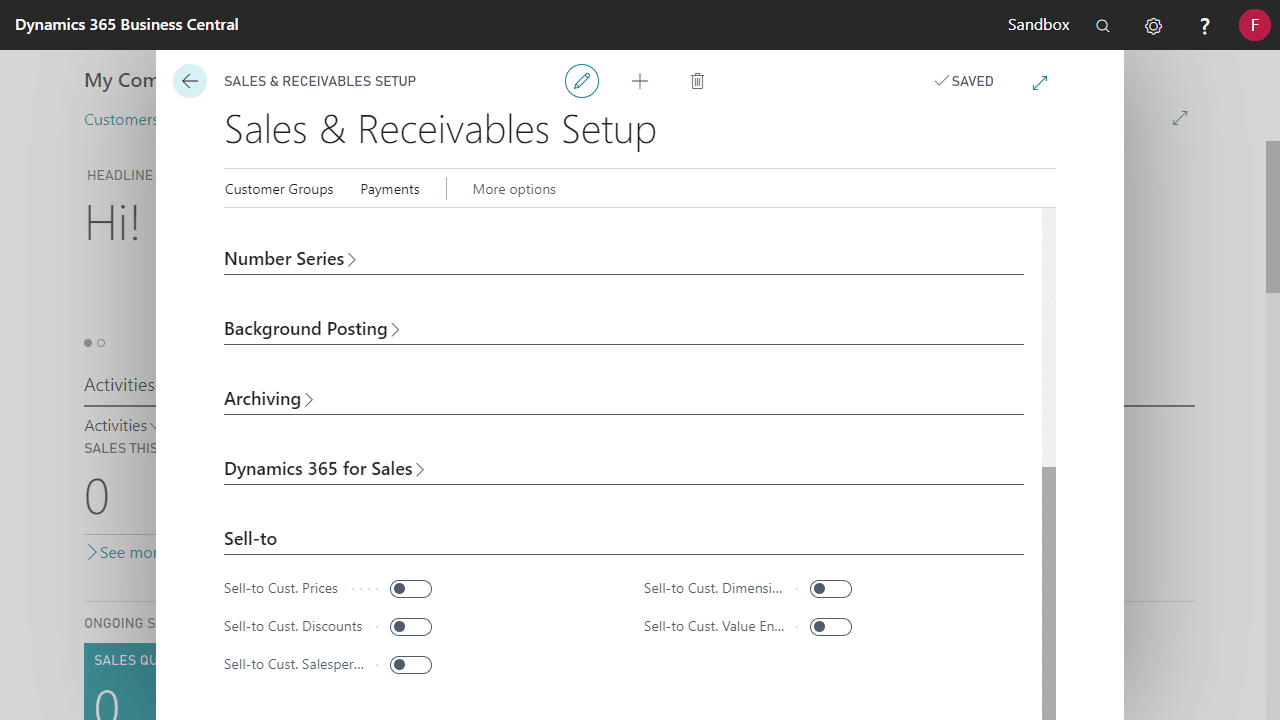Toggle Sell-to Cust. Salesperson switch
Screen dimensions: 1280x720
(x=411, y=665)
